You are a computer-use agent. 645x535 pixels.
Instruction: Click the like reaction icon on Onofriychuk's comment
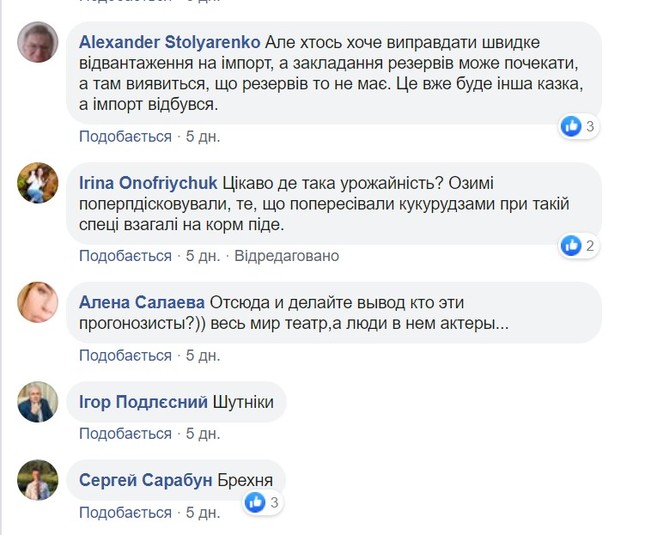pyautogui.click(x=572, y=245)
